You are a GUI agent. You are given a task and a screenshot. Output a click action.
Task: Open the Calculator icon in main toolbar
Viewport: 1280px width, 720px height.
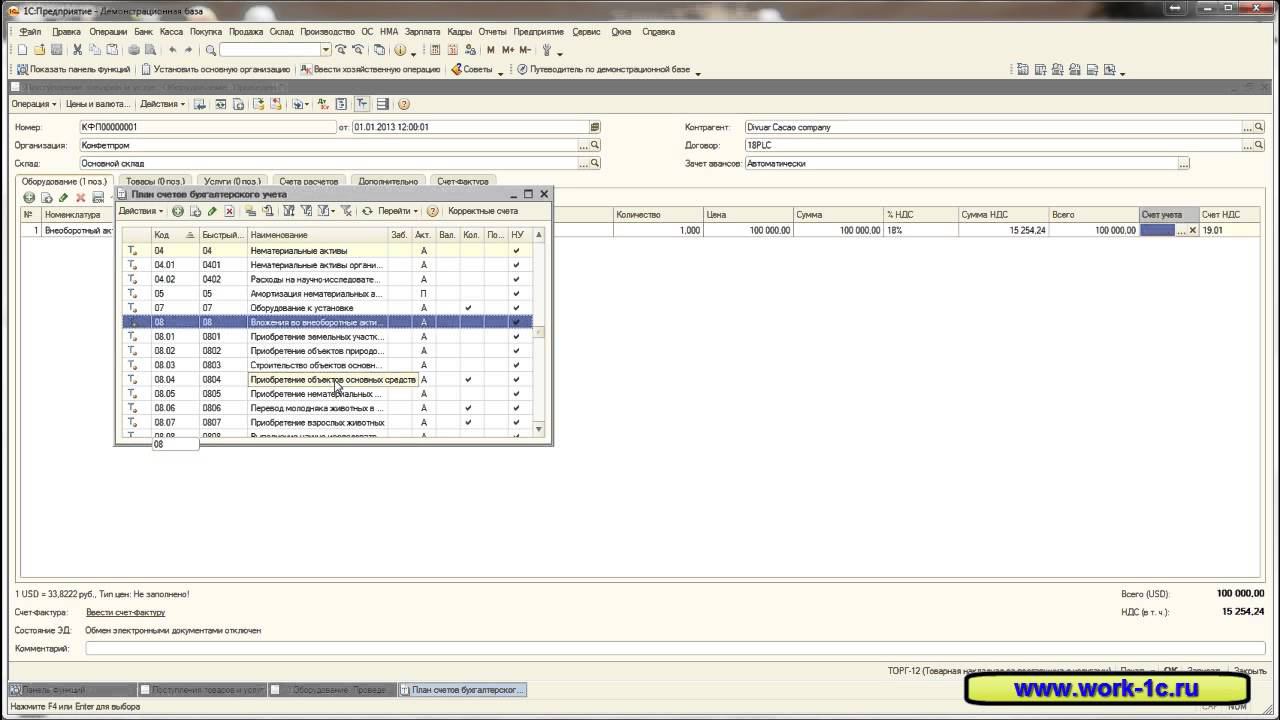(x=437, y=50)
